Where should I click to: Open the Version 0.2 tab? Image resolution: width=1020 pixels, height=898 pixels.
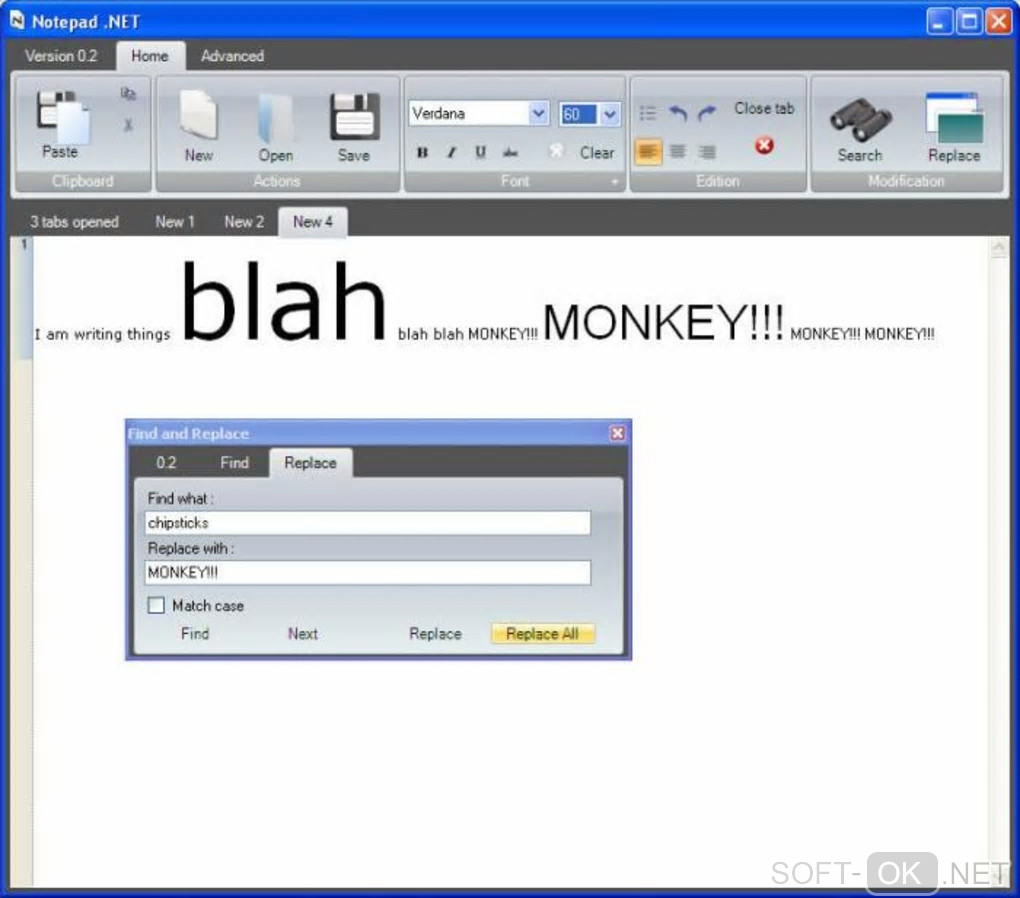pos(61,57)
